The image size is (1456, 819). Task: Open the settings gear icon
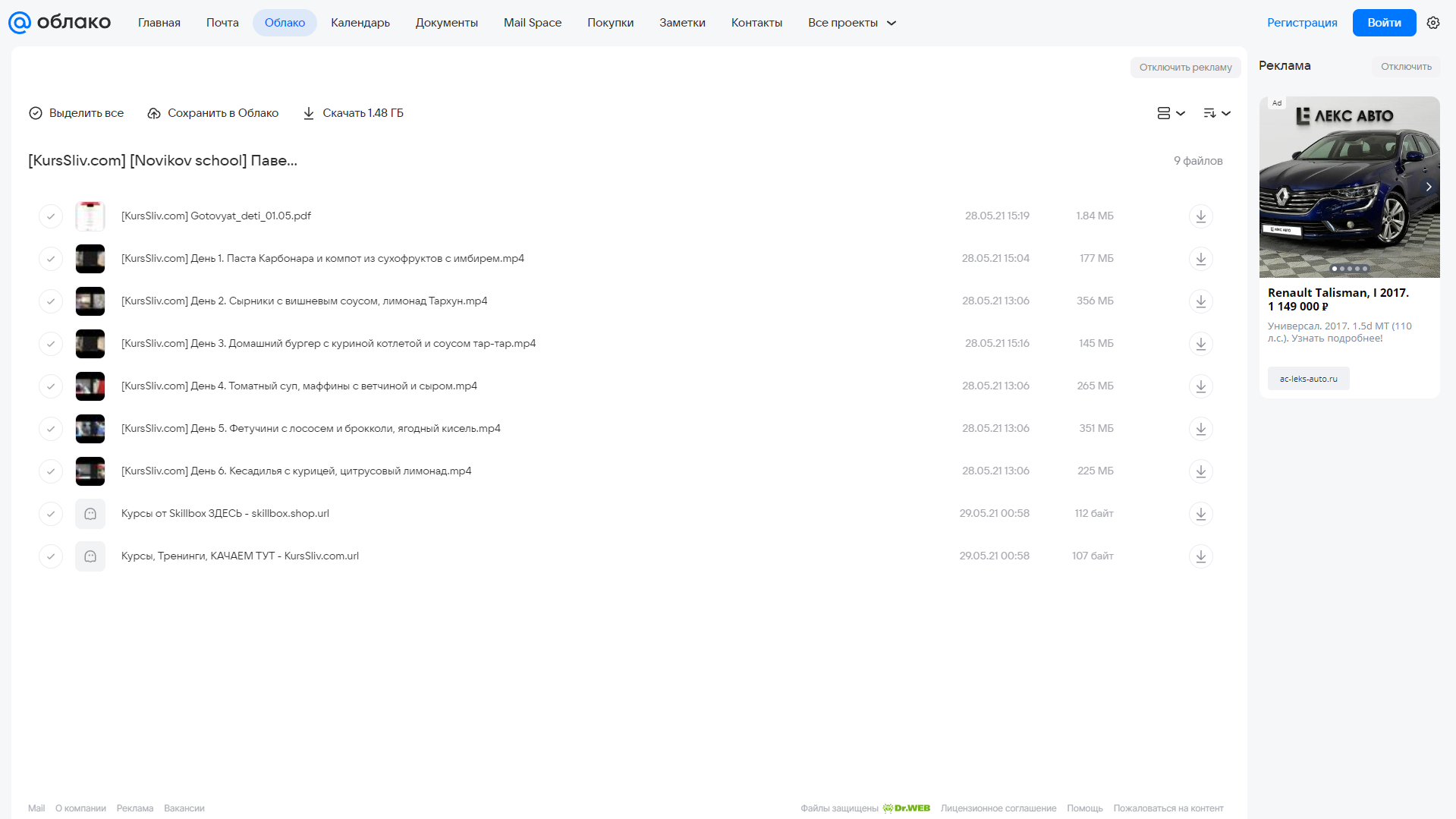pyautogui.click(x=1432, y=23)
